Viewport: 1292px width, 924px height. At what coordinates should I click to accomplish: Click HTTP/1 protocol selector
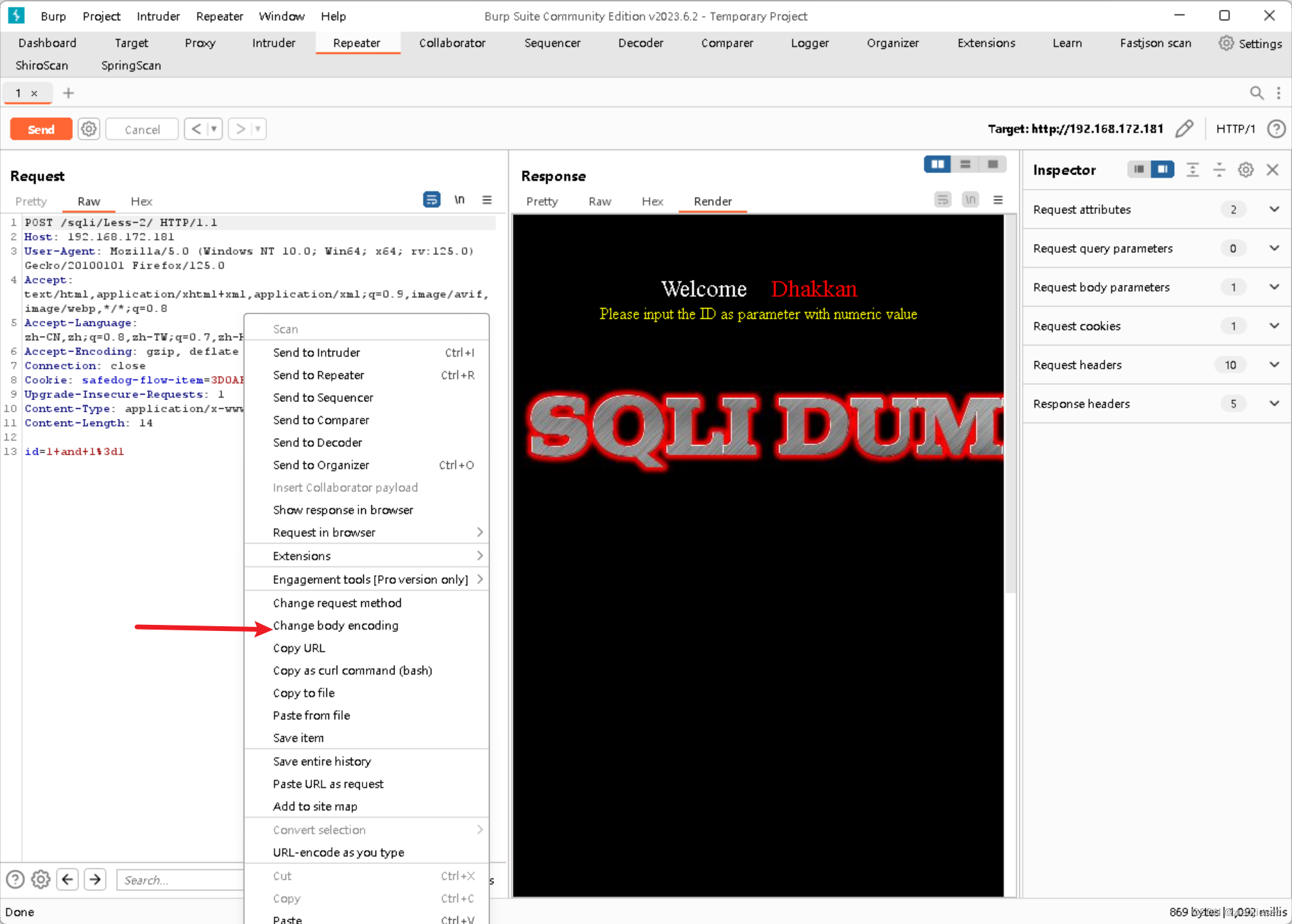[1235, 129]
